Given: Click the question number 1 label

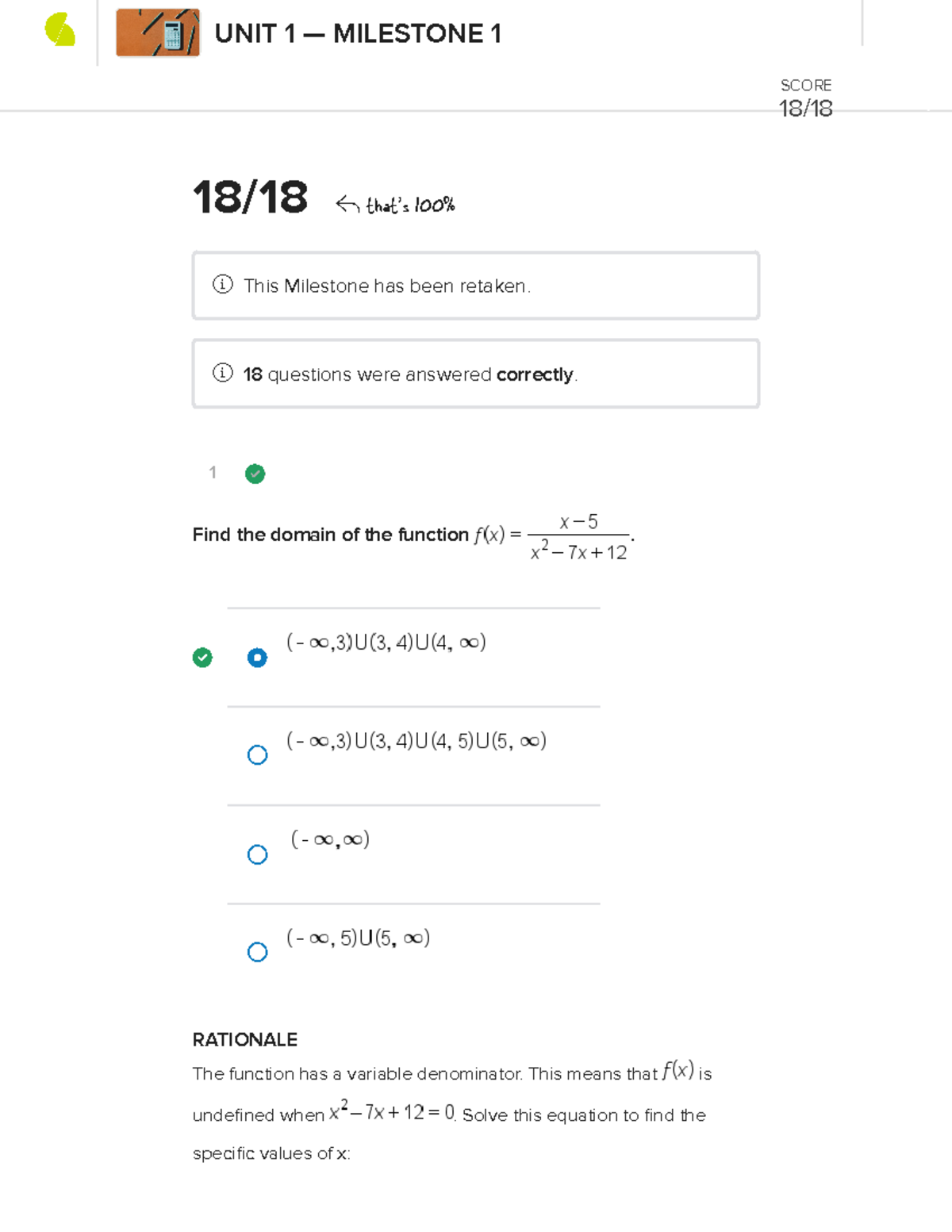Looking at the screenshot, I should click(x=213, y=473).
